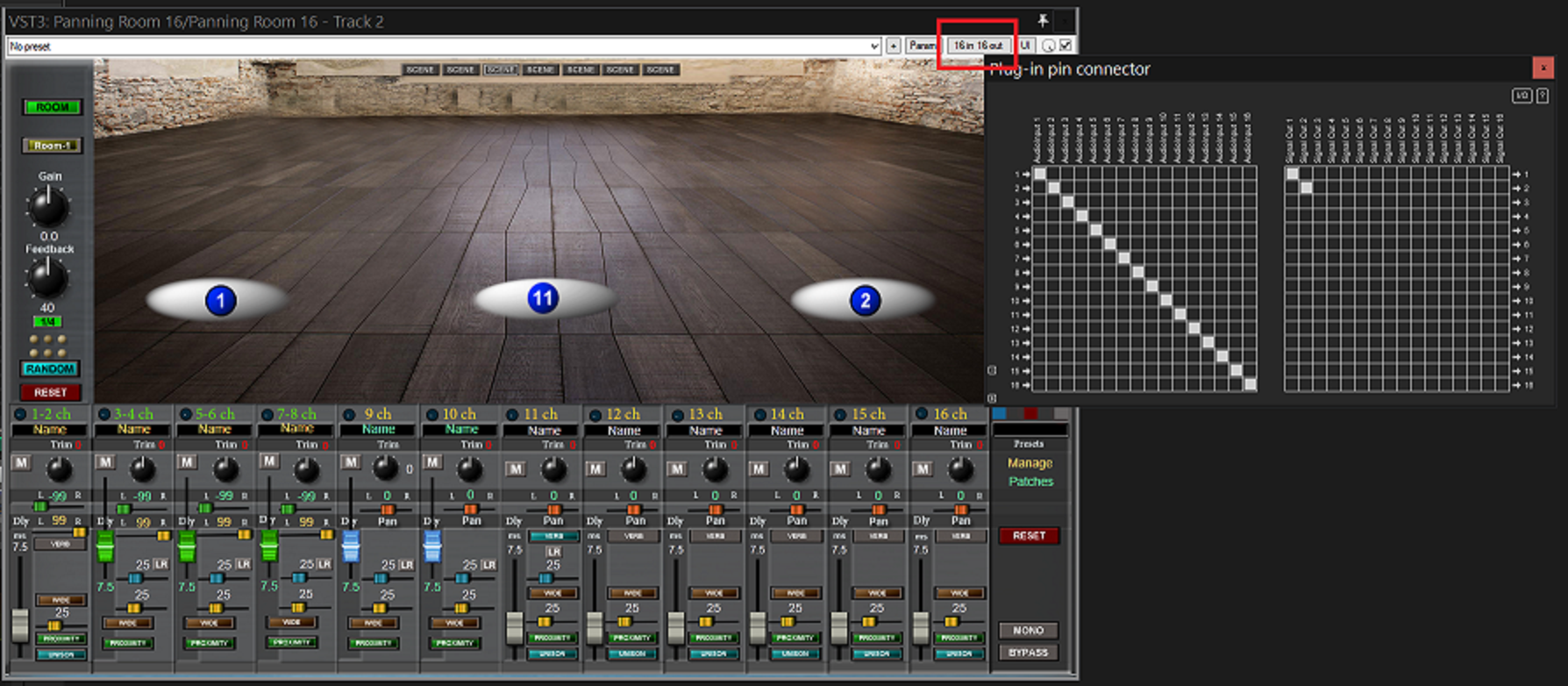
Task: Click the round power icon beside 12 ch
Action: tap(595, 415)
